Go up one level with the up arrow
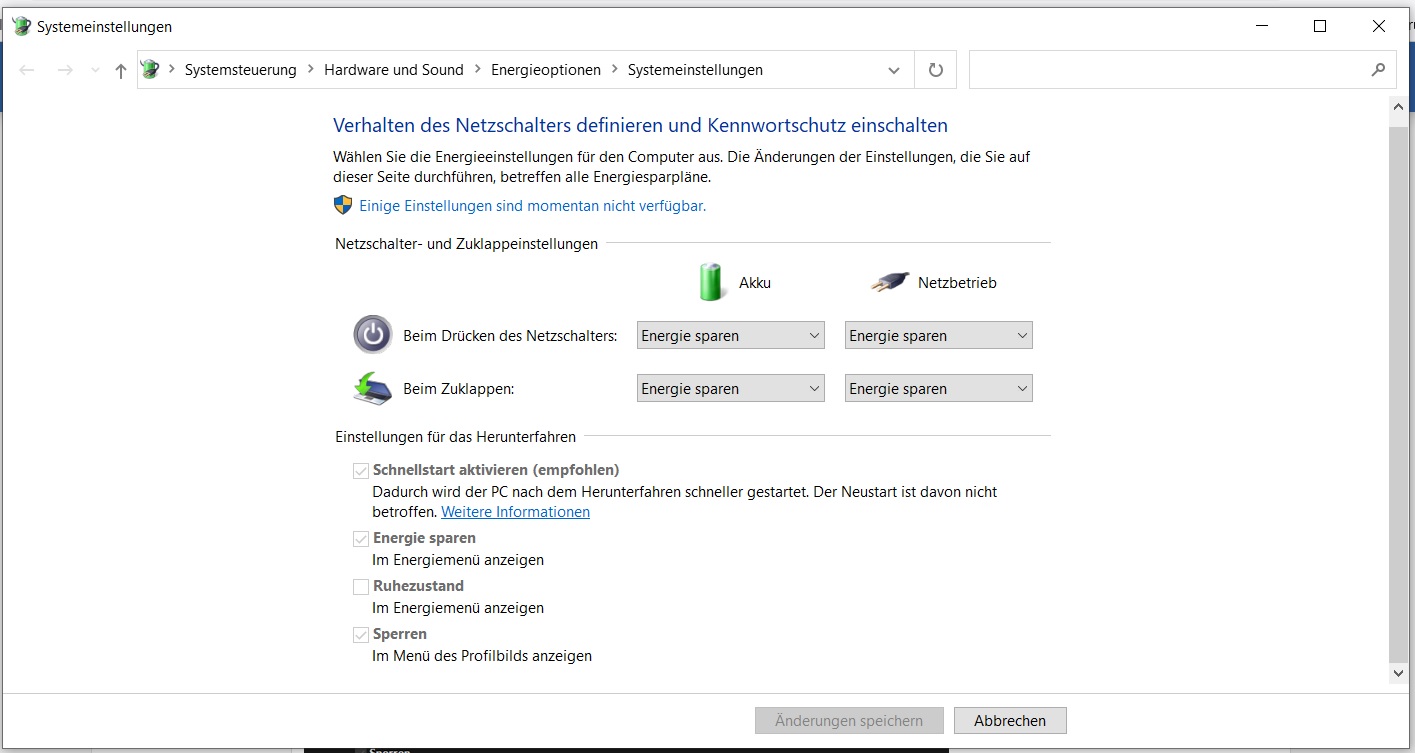 point(121,70)
